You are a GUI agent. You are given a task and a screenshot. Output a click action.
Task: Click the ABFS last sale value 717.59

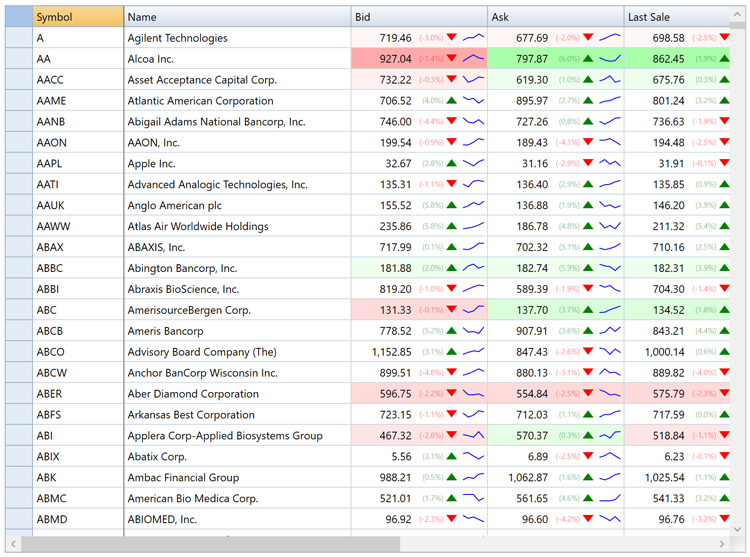[669, 415]
